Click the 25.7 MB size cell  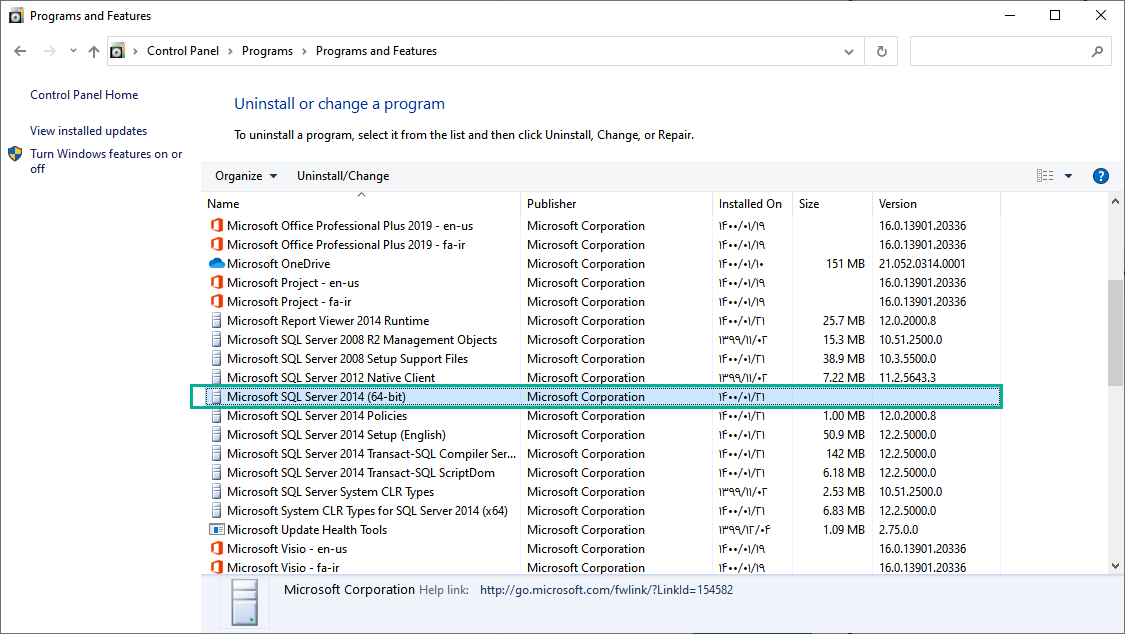[x=844, y=321]
